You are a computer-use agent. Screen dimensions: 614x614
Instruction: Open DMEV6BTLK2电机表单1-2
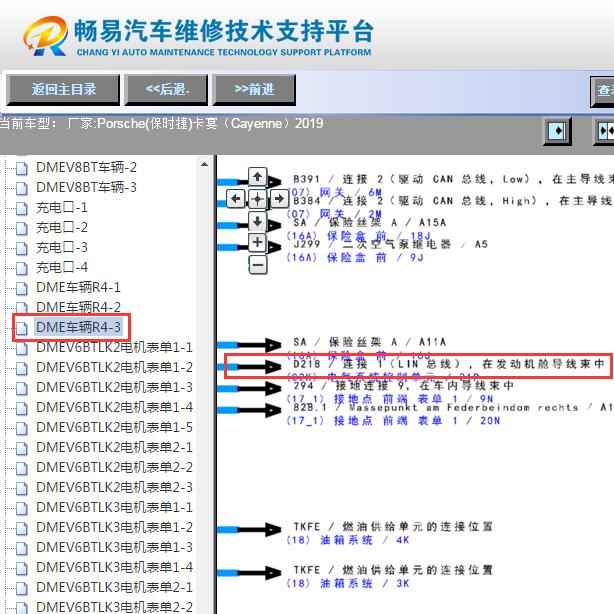click(114, 367)
